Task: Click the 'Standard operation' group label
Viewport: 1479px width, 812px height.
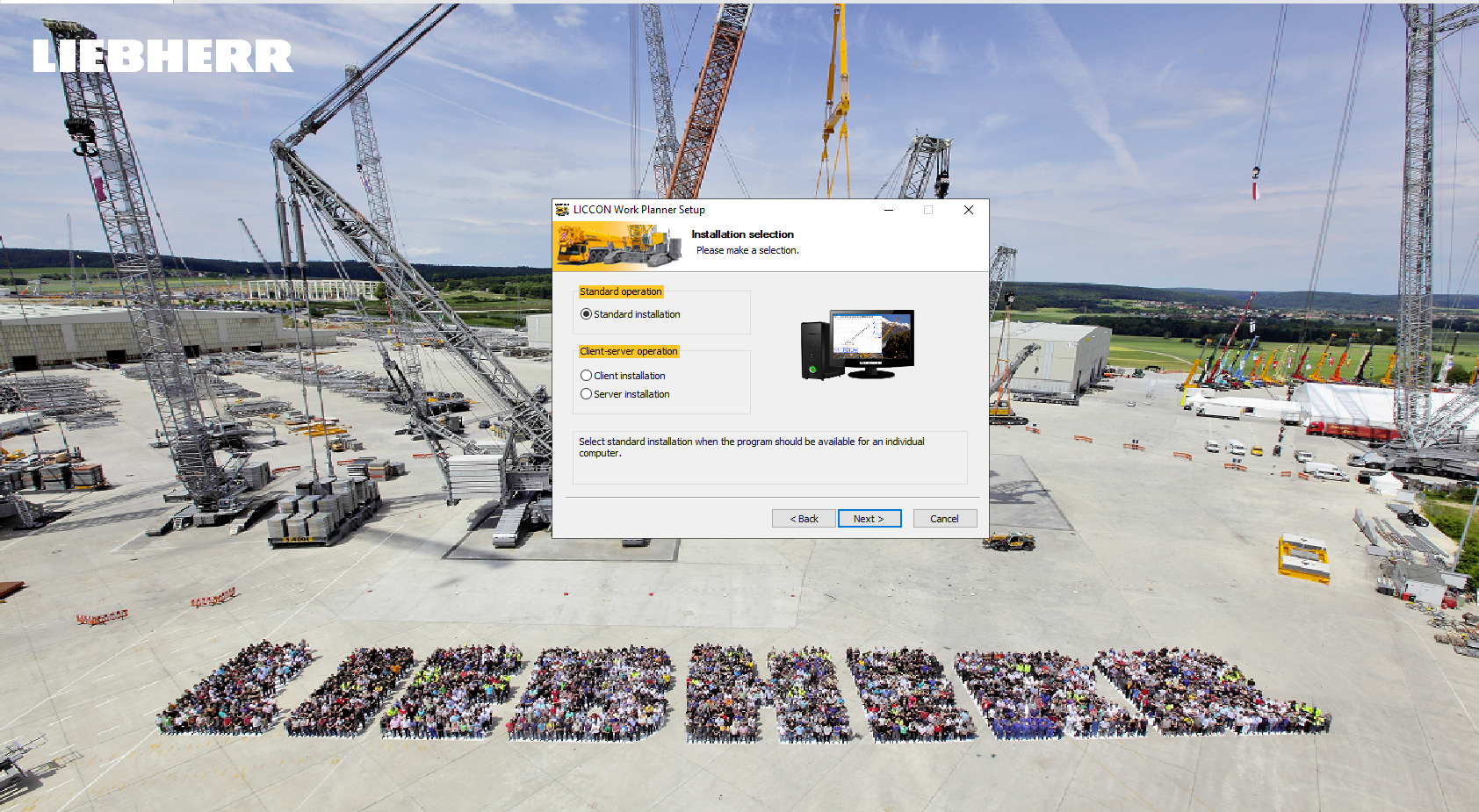Action: click(x=621, y=291)
